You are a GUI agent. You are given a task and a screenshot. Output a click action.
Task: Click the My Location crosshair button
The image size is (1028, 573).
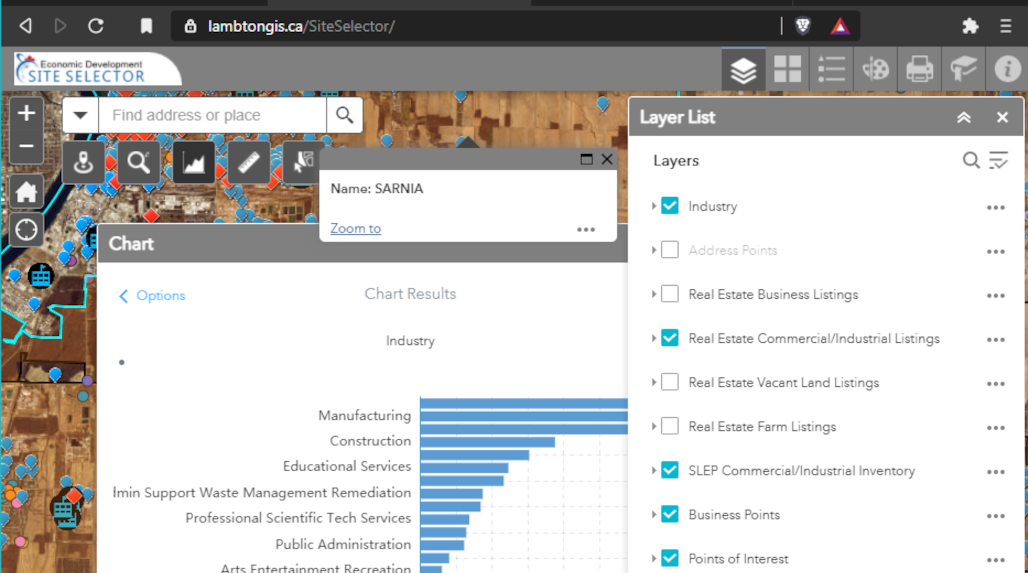click(26, 230)
